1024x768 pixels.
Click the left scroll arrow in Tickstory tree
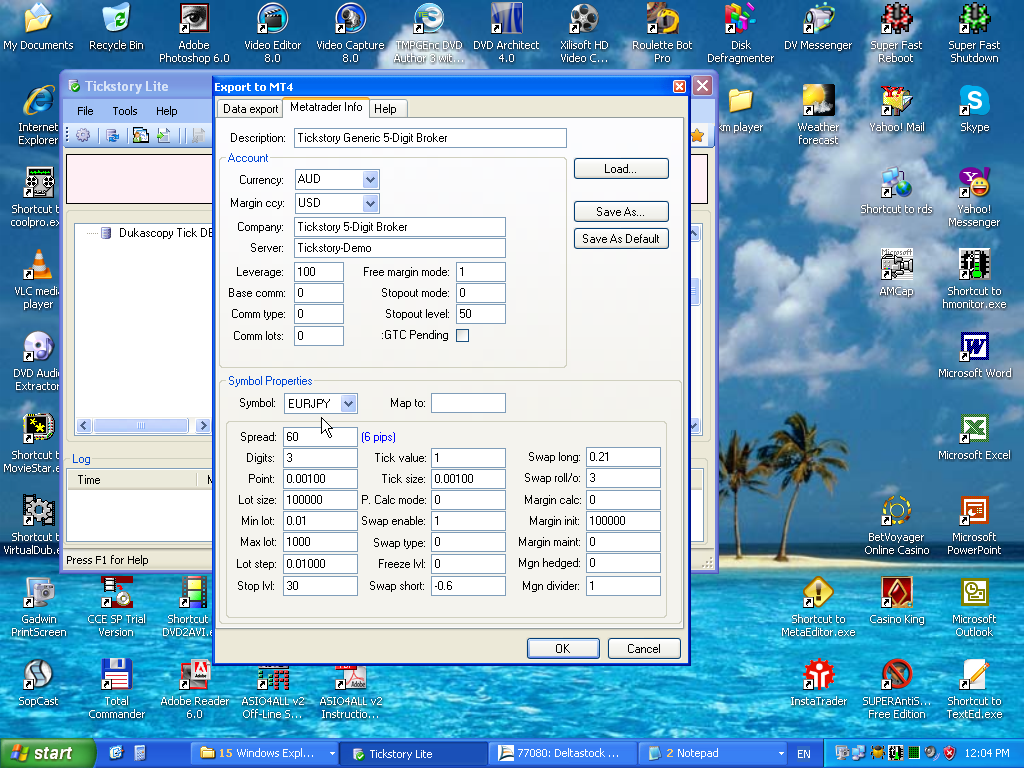pos(84,426)
